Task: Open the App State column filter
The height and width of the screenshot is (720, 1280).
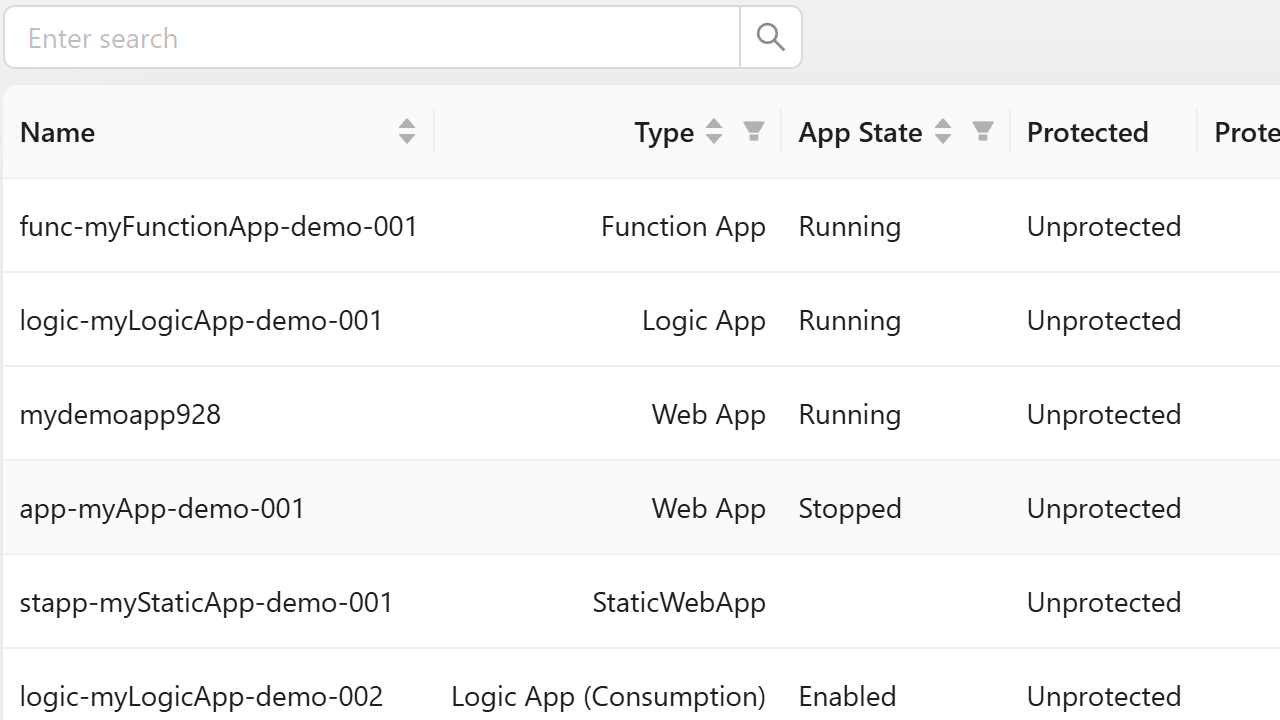Action: [983, 131]
